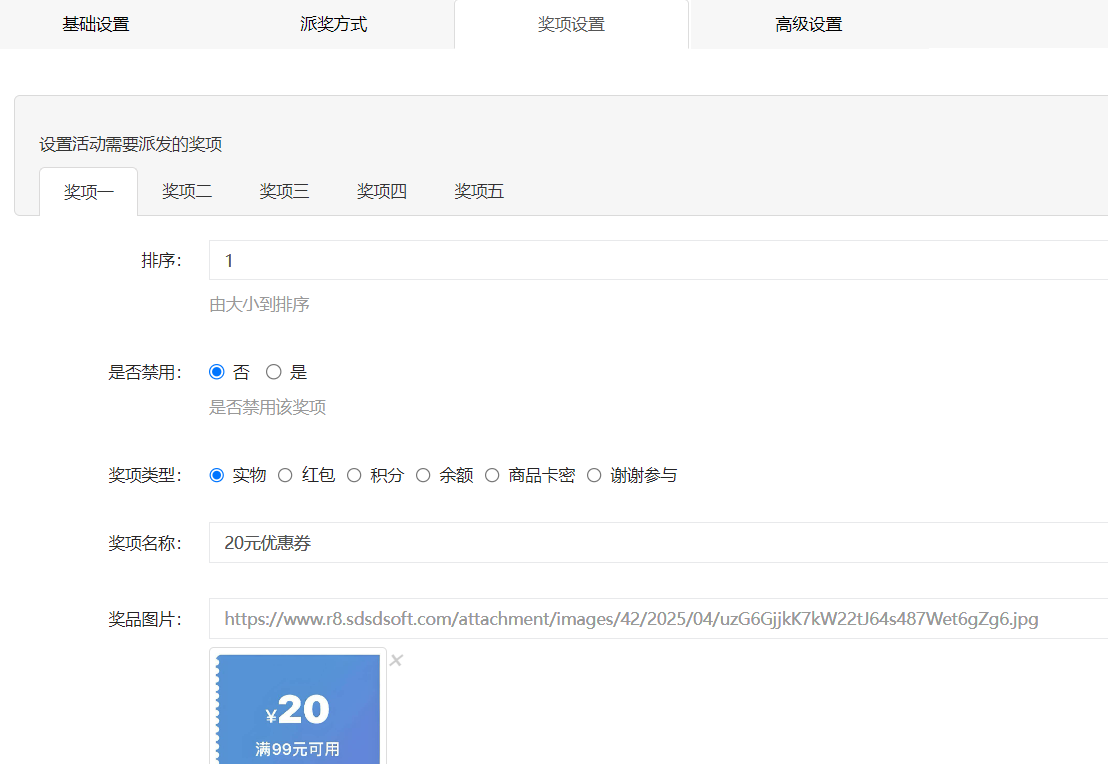Switch to 奖项三 sub-tab
This screenshot has height=764, width=1108.
tap(284, 191)
